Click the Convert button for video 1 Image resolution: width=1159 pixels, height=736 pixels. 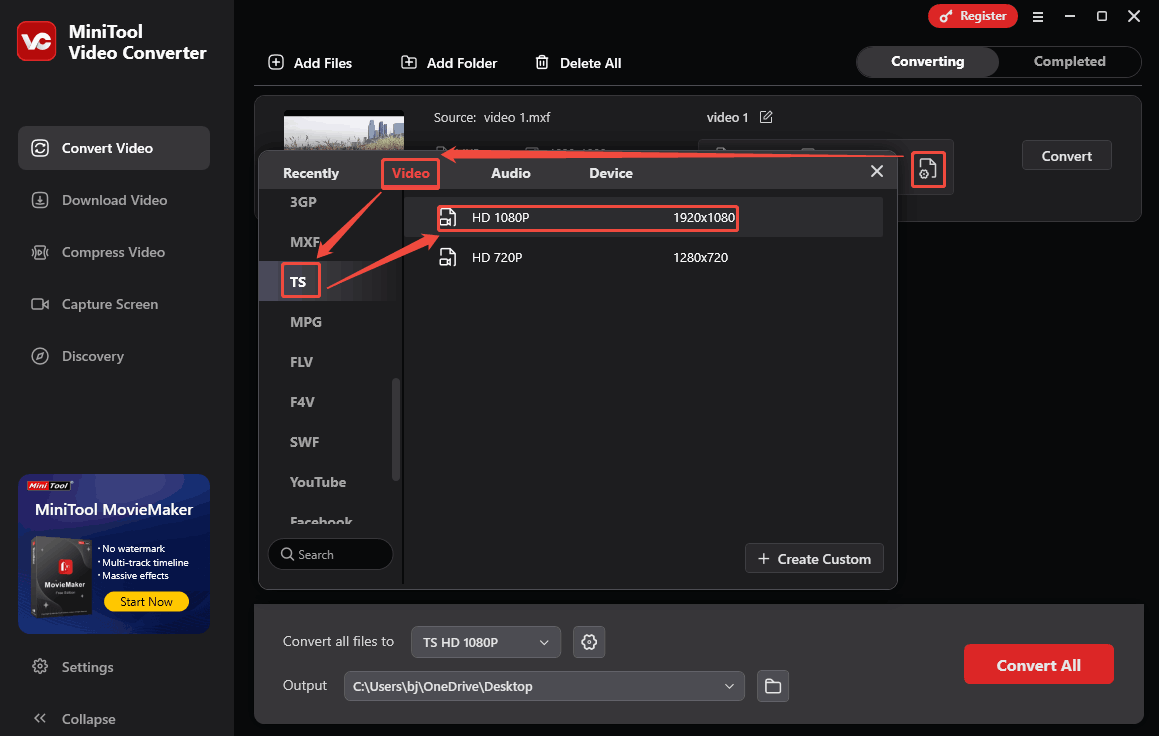1067,155
